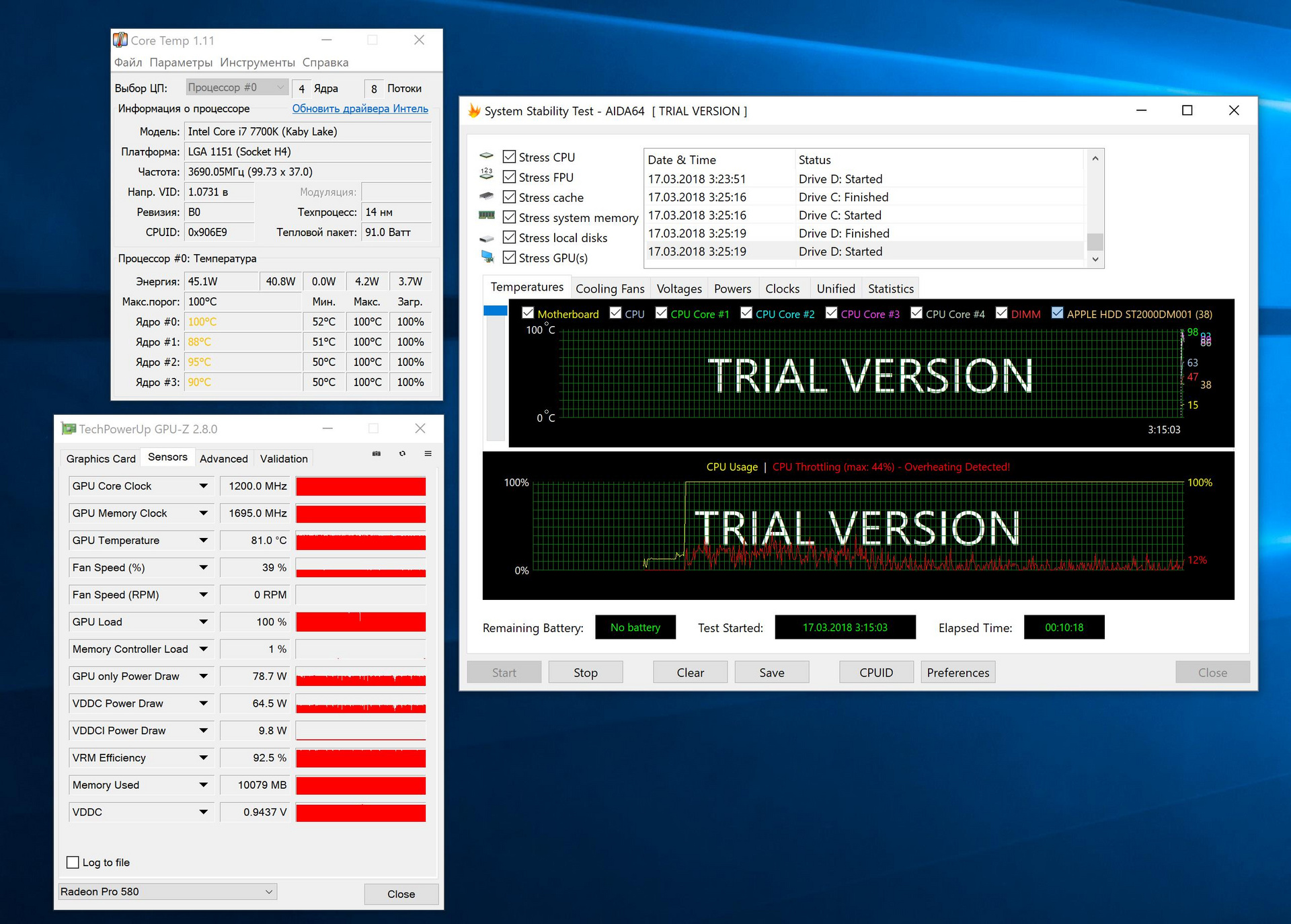
Task: Open Cooling Fans tab in AIDA64
Action: click(610, 288)
